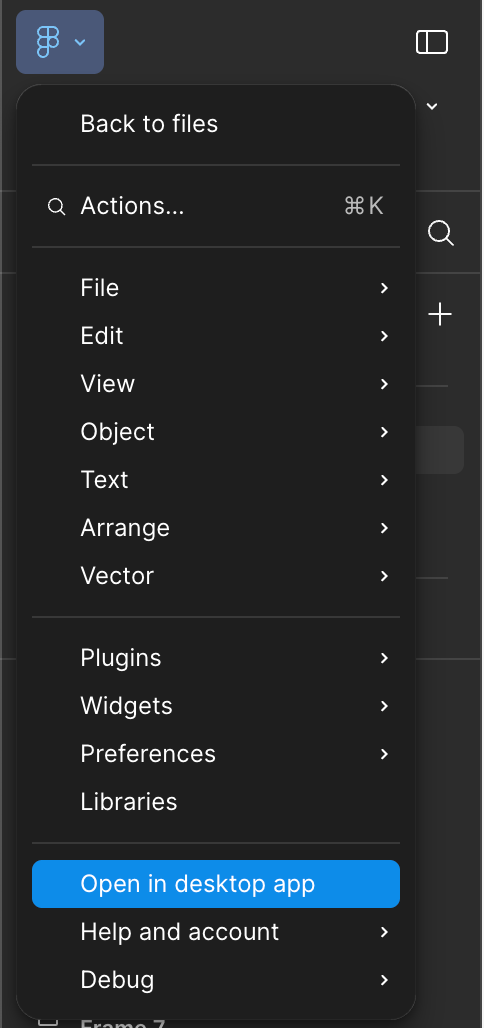Open the Text submenu
This screenshot has width=484, height=1028.
coord(216,479)
